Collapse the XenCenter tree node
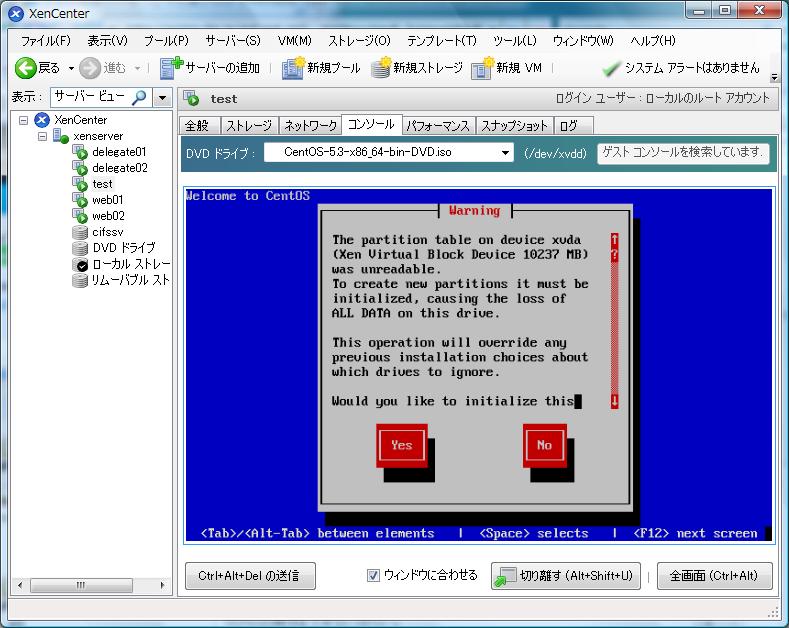The height and width of the screenshot is (628, 789). coord(24,120)
